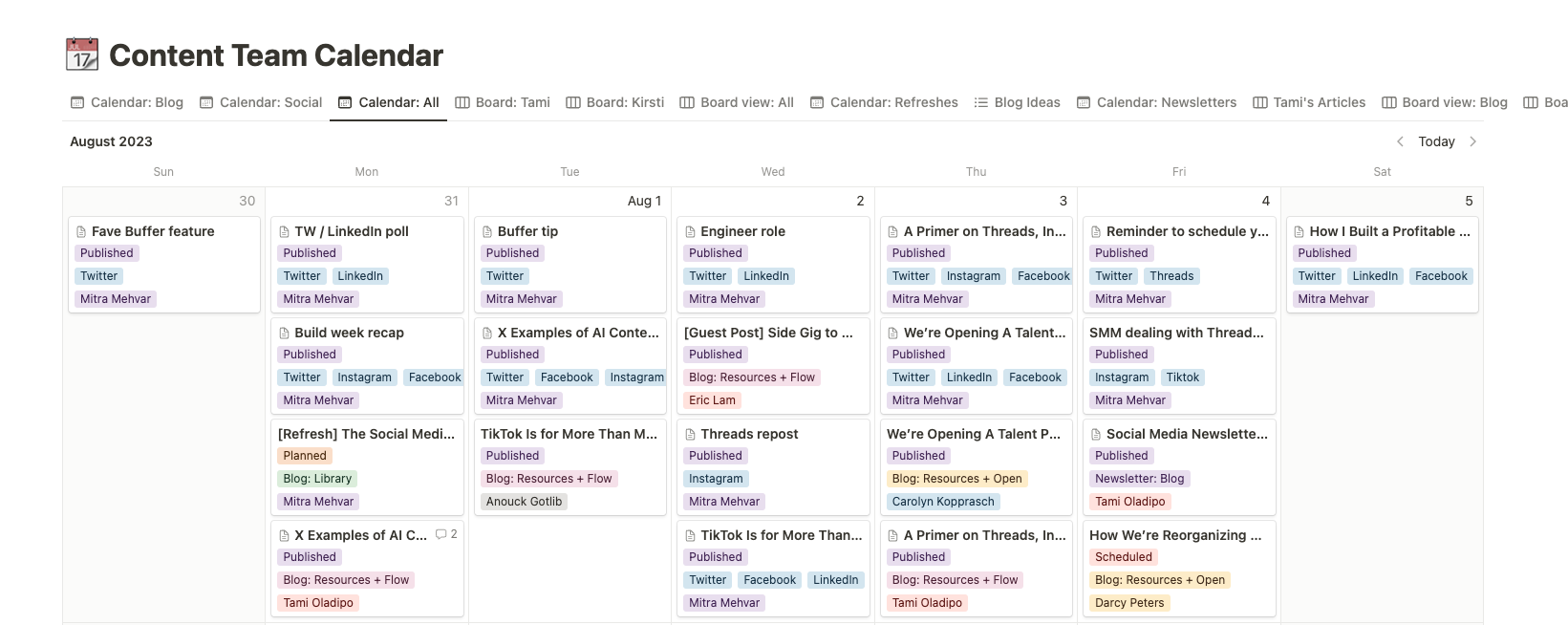Click the Blog Ideas list view icon
Screen dimensions: 1568x625
click(x=980, y=102)
